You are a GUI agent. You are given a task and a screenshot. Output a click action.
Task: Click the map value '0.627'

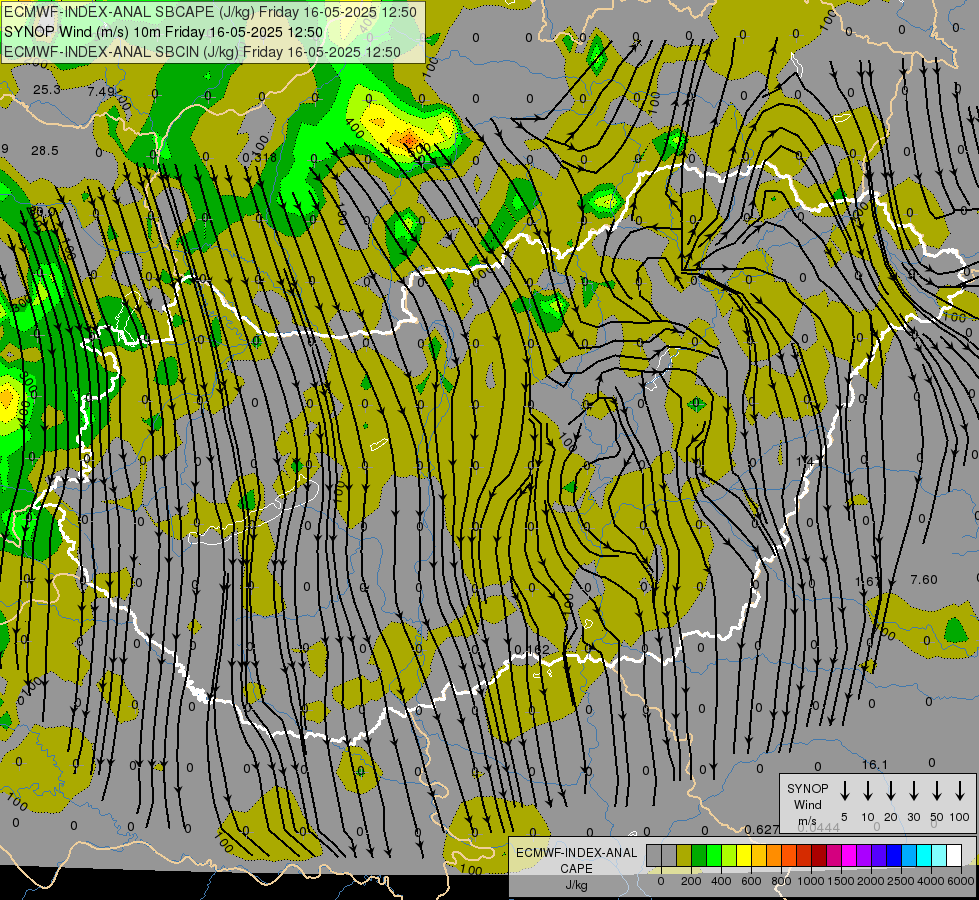click(762, 829)
